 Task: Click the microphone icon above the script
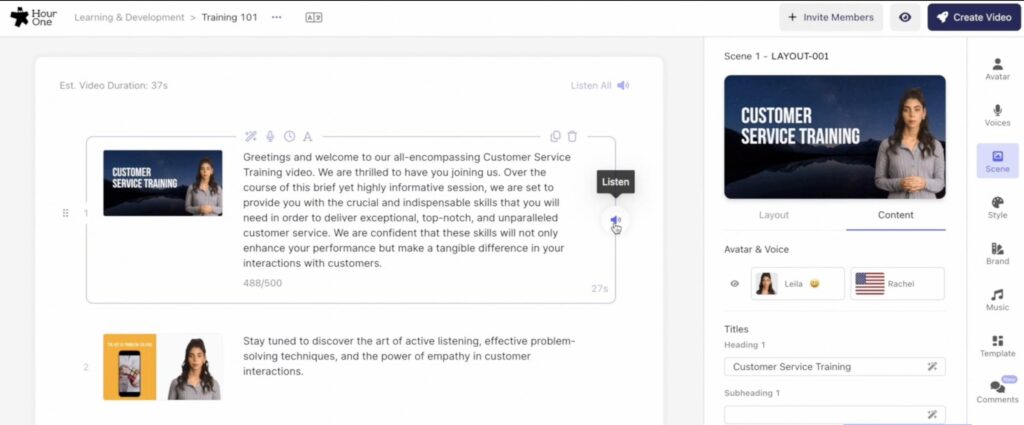pyautogui.click(x=270, y=137)
